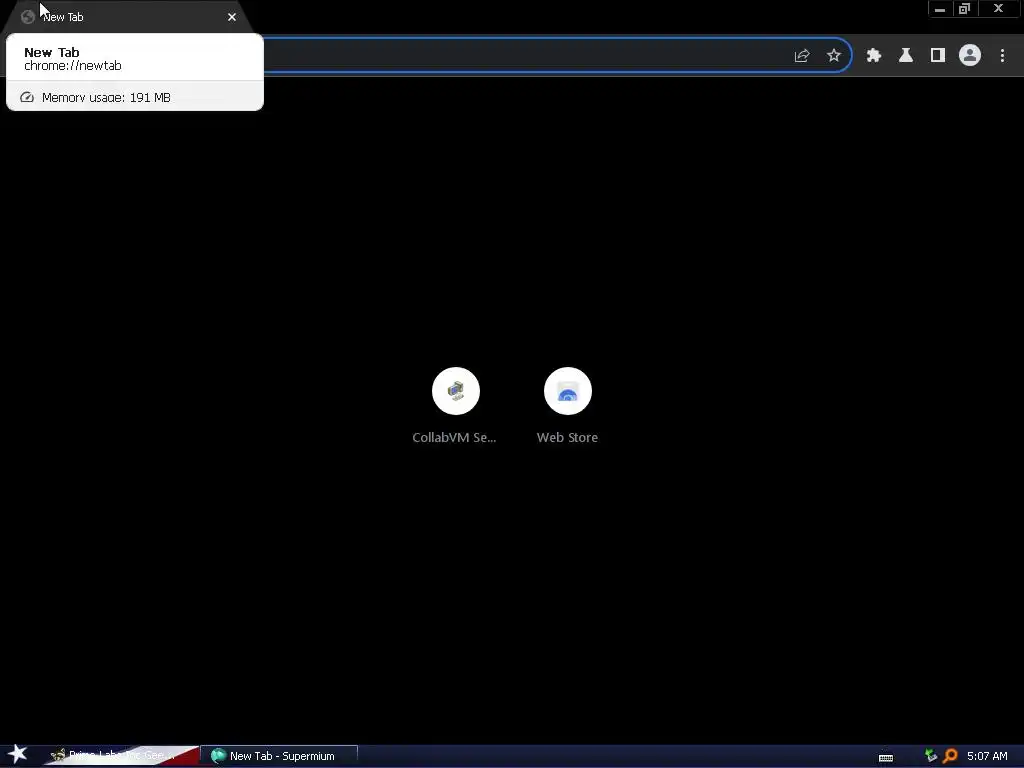Viewport: 1024px width, 768px height.
Task: Click the share page icon
Action: coord(802,56)
